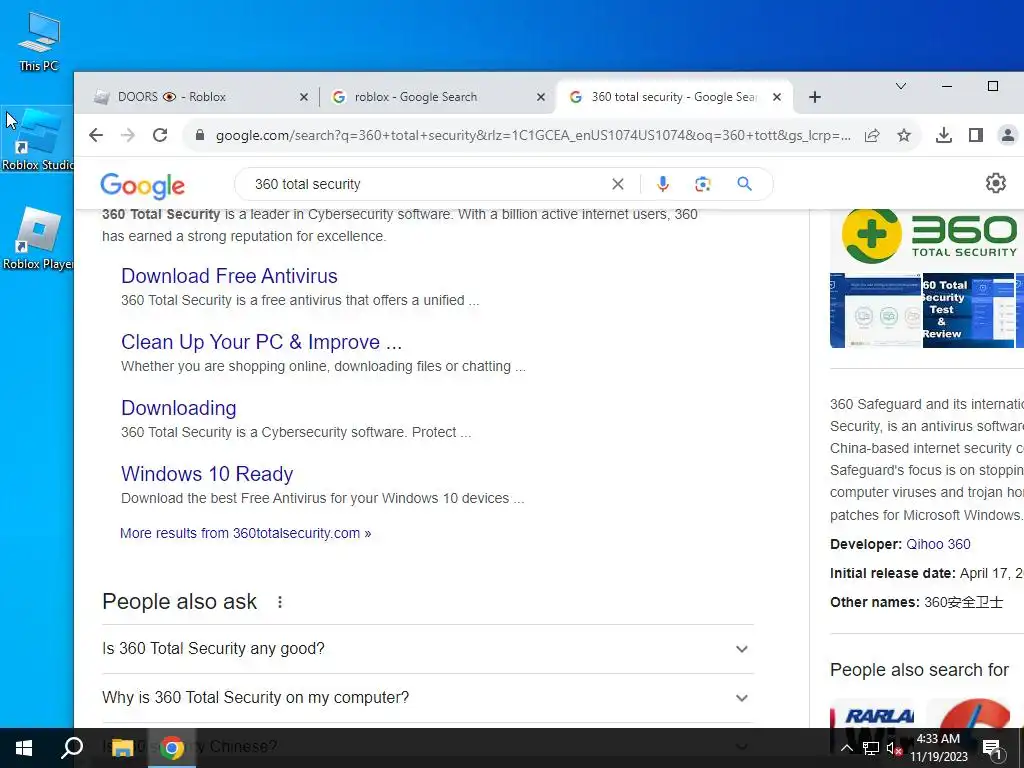Open More results from 360totalsecurity.com
The image size is (1024, 768).
246,533
